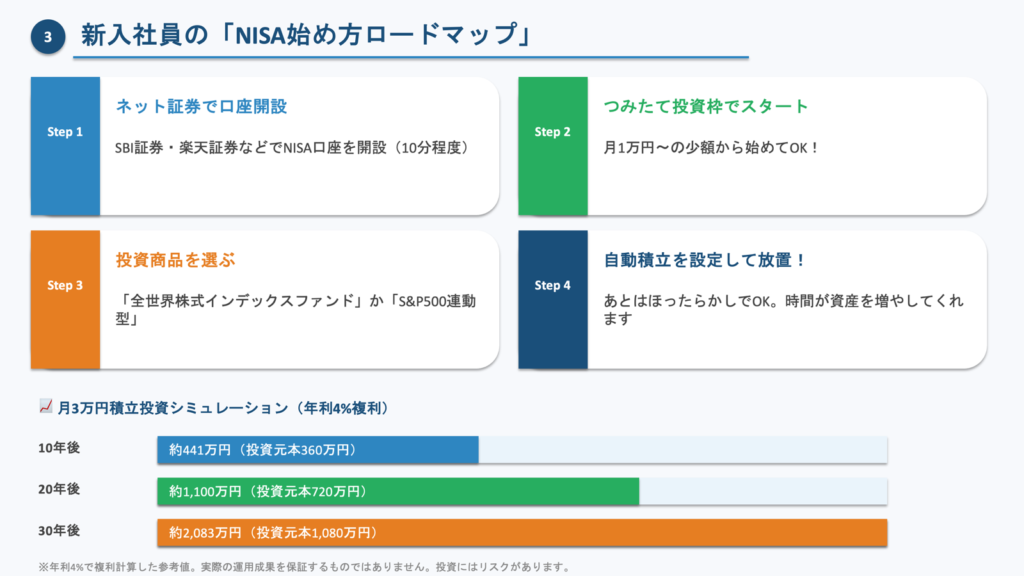Select the green Step 2 block
This screenshot has width=1024, height=576.
[553, 146]
